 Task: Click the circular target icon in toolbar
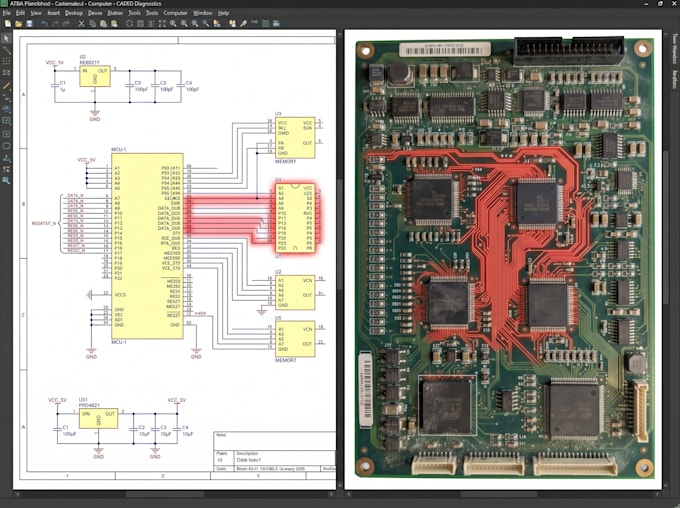[x=129, y=23]
